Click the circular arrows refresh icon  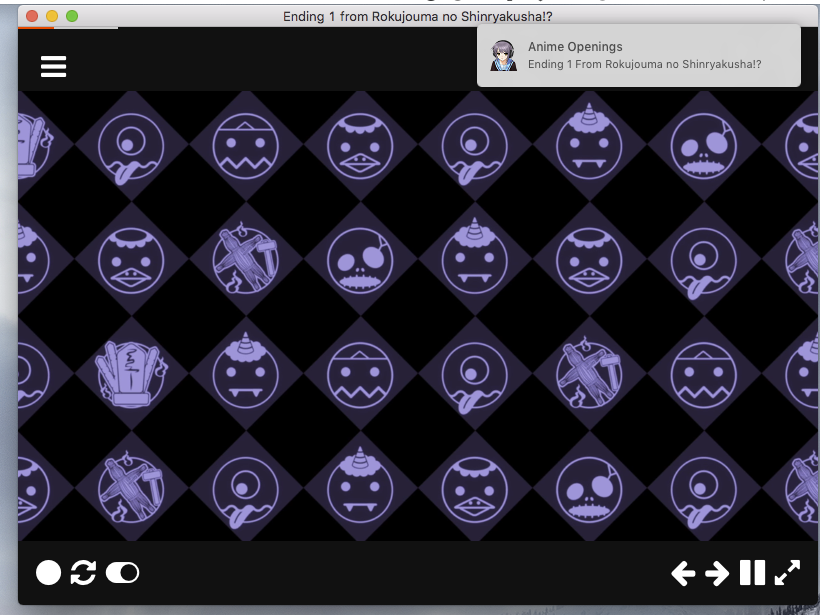[x=83, y=573]
